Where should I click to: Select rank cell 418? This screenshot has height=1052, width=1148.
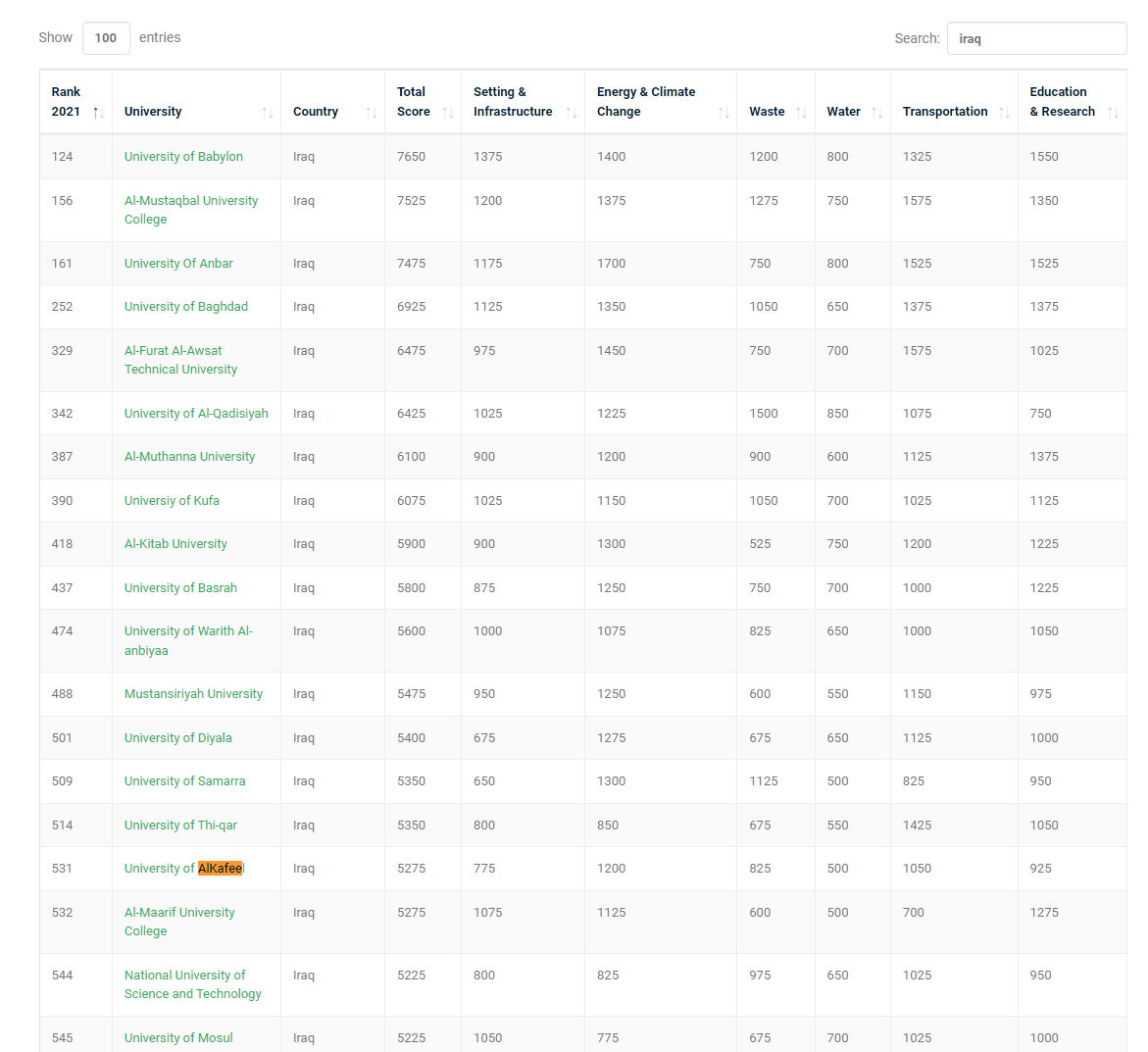click(62, 544)
